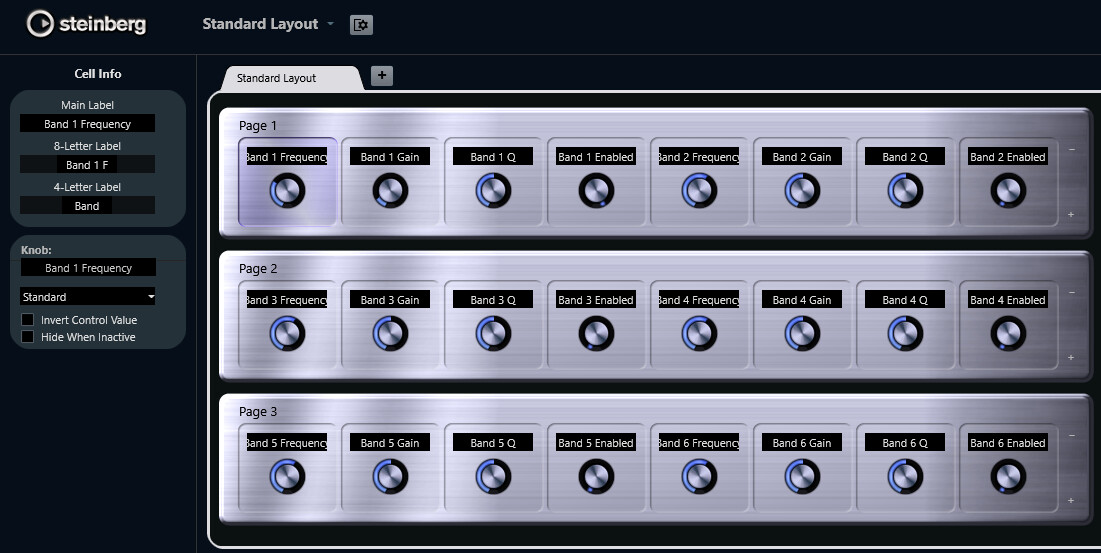The width and height of the screenshot is (1101, 553).
Task: Select the Band 1 Enabled knob
Action: [596, 191]
